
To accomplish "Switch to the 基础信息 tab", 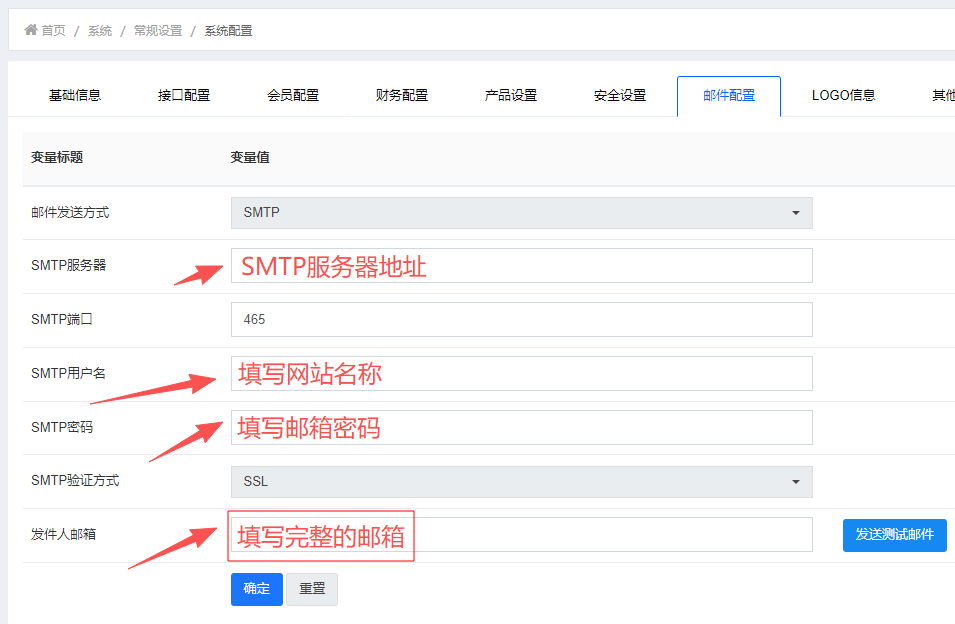I will pos(75,96).
